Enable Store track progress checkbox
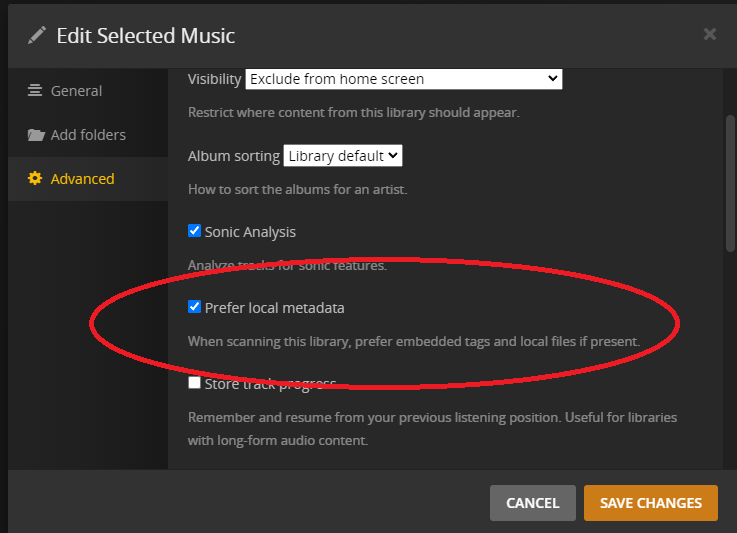Image resolution: width=737 pixels, height=533 pixels. coord(195,383)
